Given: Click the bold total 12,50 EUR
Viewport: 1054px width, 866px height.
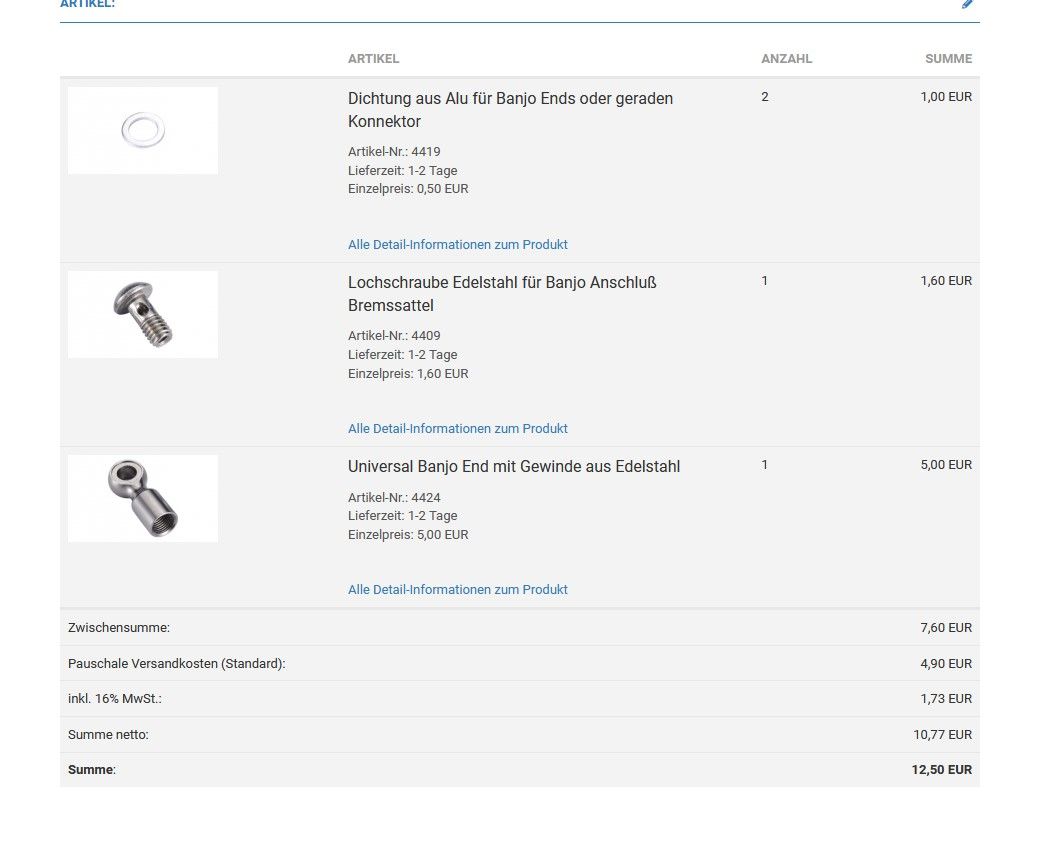Looking at the screenshot, I should [941, 770].
